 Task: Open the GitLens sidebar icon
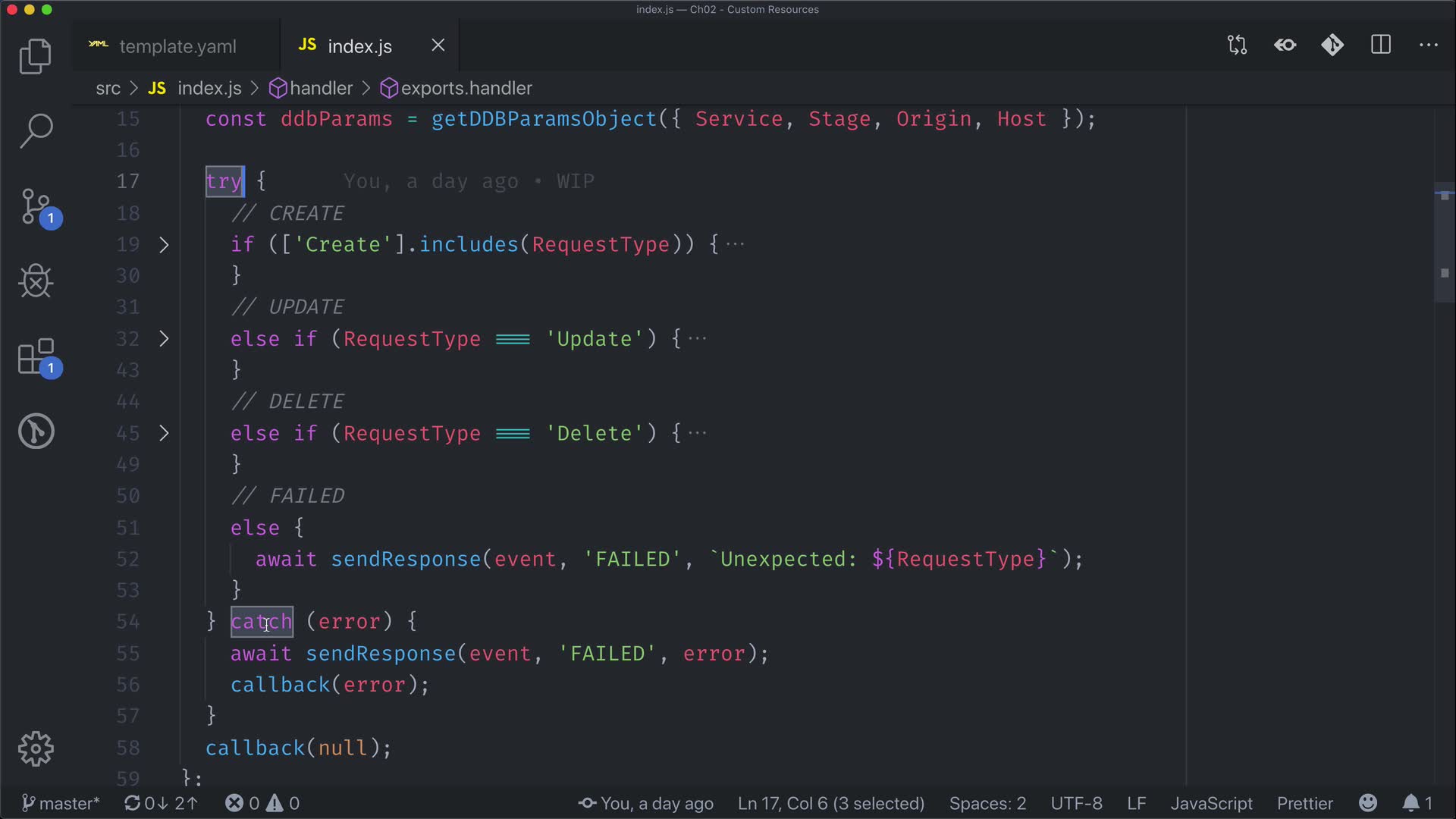click(36, 431)
